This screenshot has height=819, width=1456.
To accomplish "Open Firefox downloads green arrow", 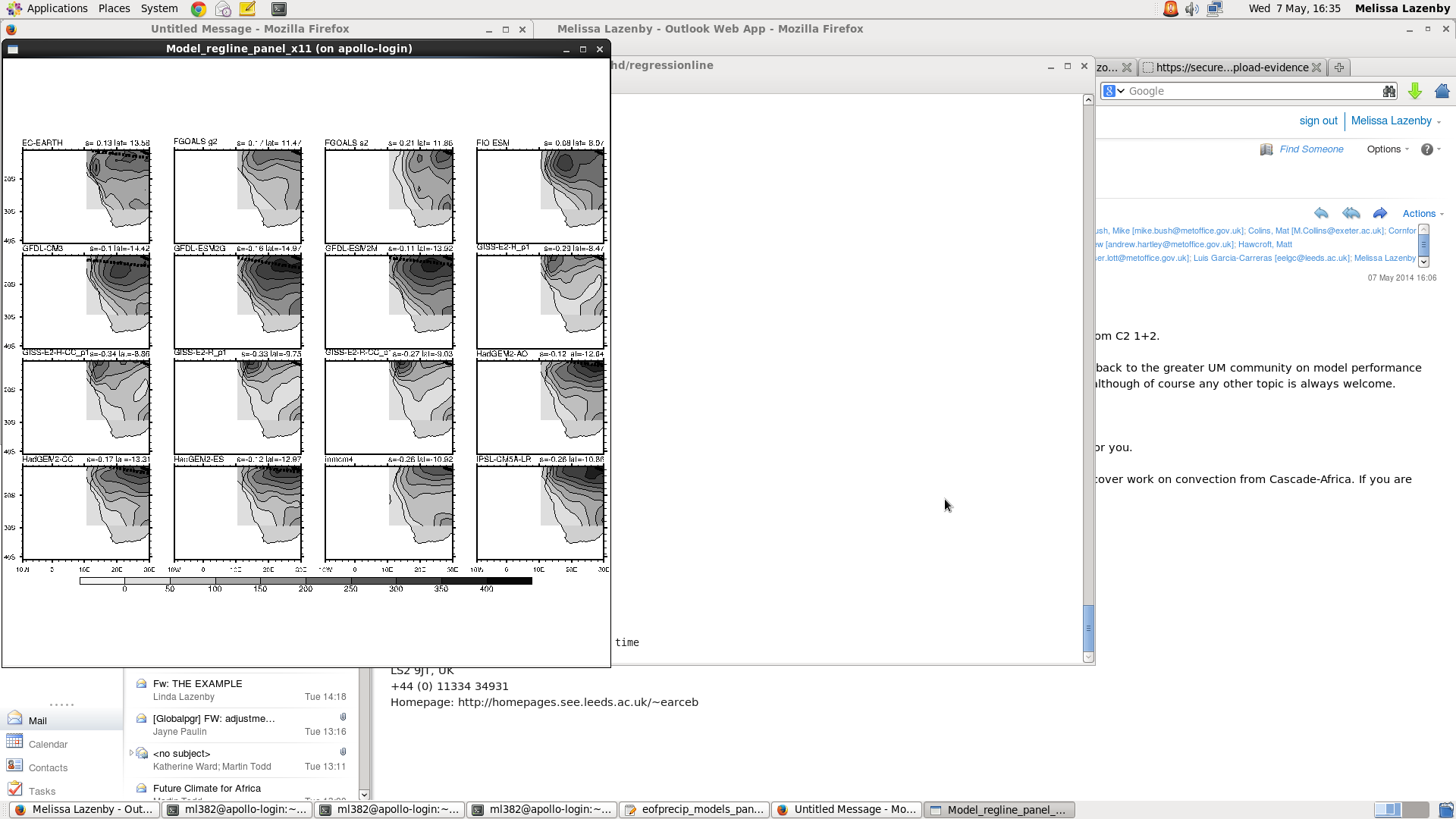I will point(1414,91).
